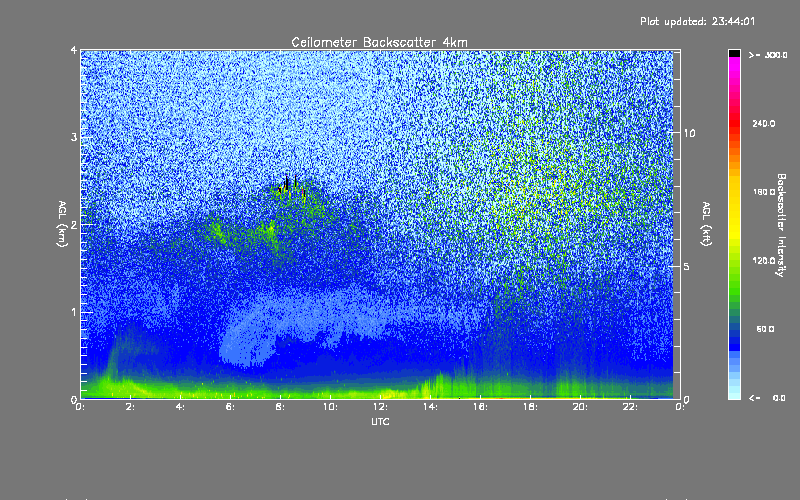The height and width of the screenshot is (500, 800).
Task: Click the '>= 300.0' colorbar value
Action: coord(768,55)
